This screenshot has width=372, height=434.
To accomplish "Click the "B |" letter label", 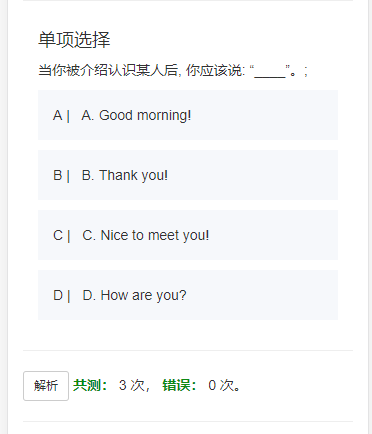I will coord(61,175).
